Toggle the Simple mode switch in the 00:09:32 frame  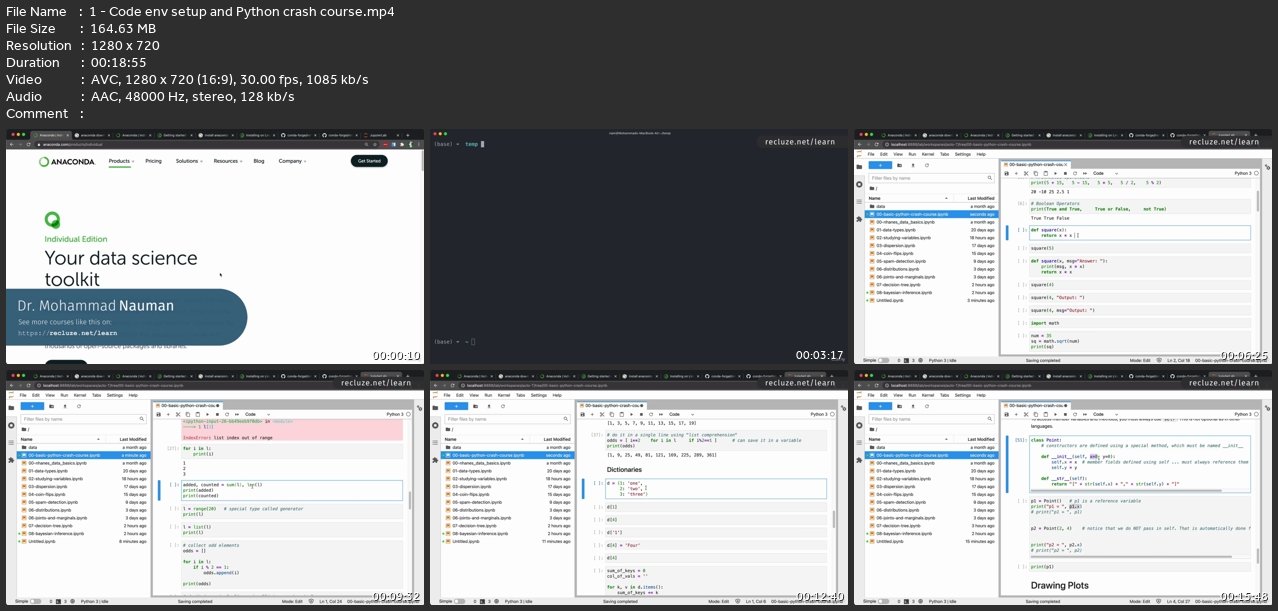(x=35, y=601)
